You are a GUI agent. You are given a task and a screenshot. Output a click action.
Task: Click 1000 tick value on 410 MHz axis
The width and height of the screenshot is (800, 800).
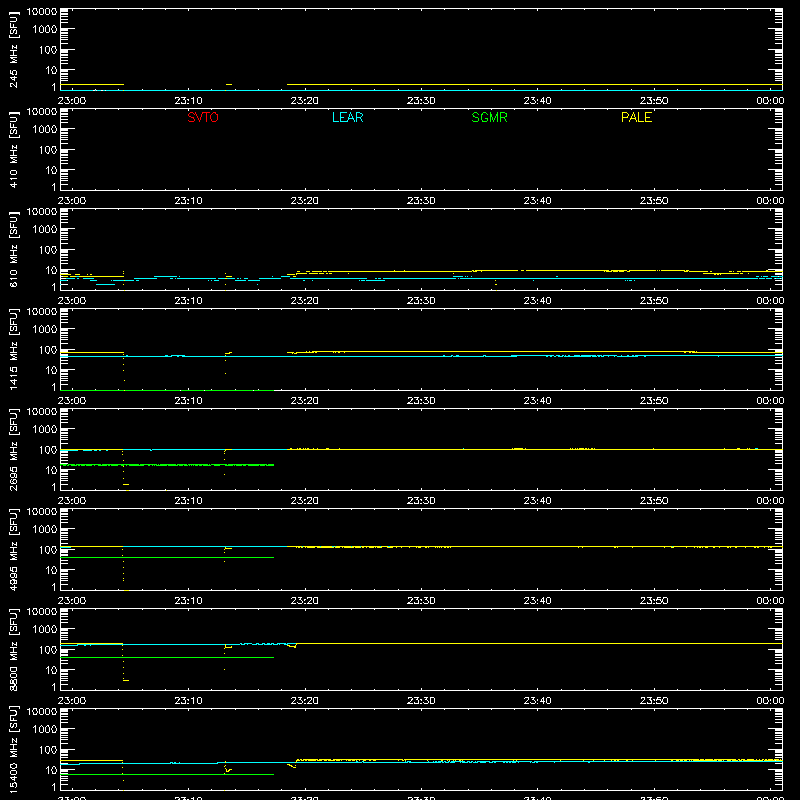45,130
